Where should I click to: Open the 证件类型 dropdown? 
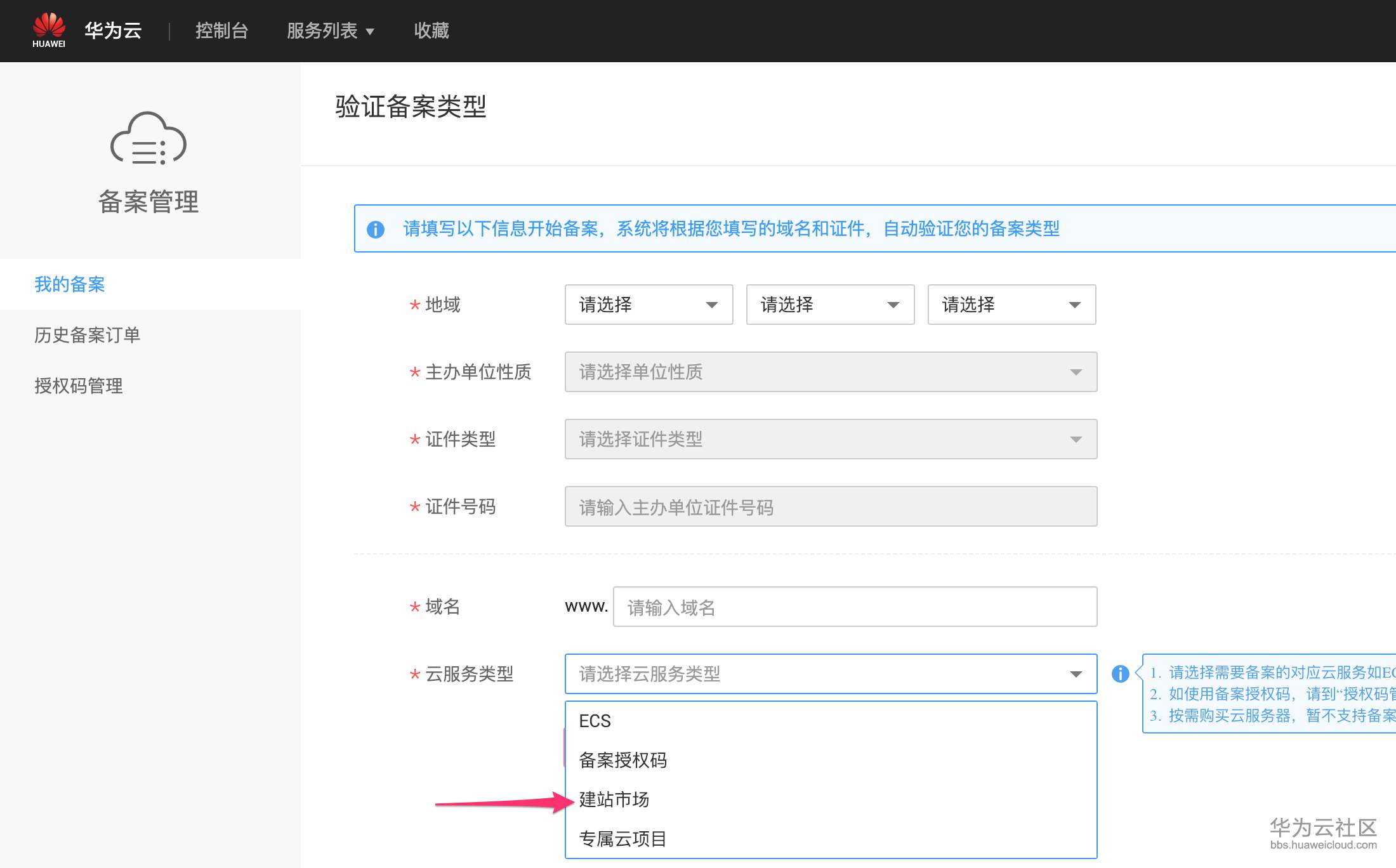[x=831, y=439]
